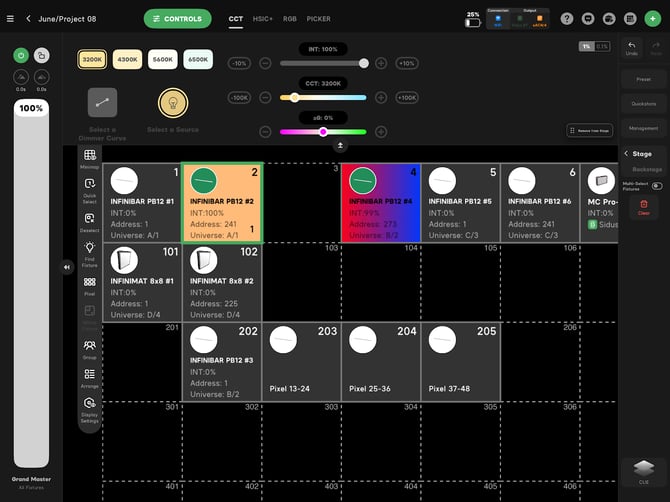The image size is (670, 502).
Task: Open the hamburger main menu
Action: pyautogui.click(x=10, y=19)
